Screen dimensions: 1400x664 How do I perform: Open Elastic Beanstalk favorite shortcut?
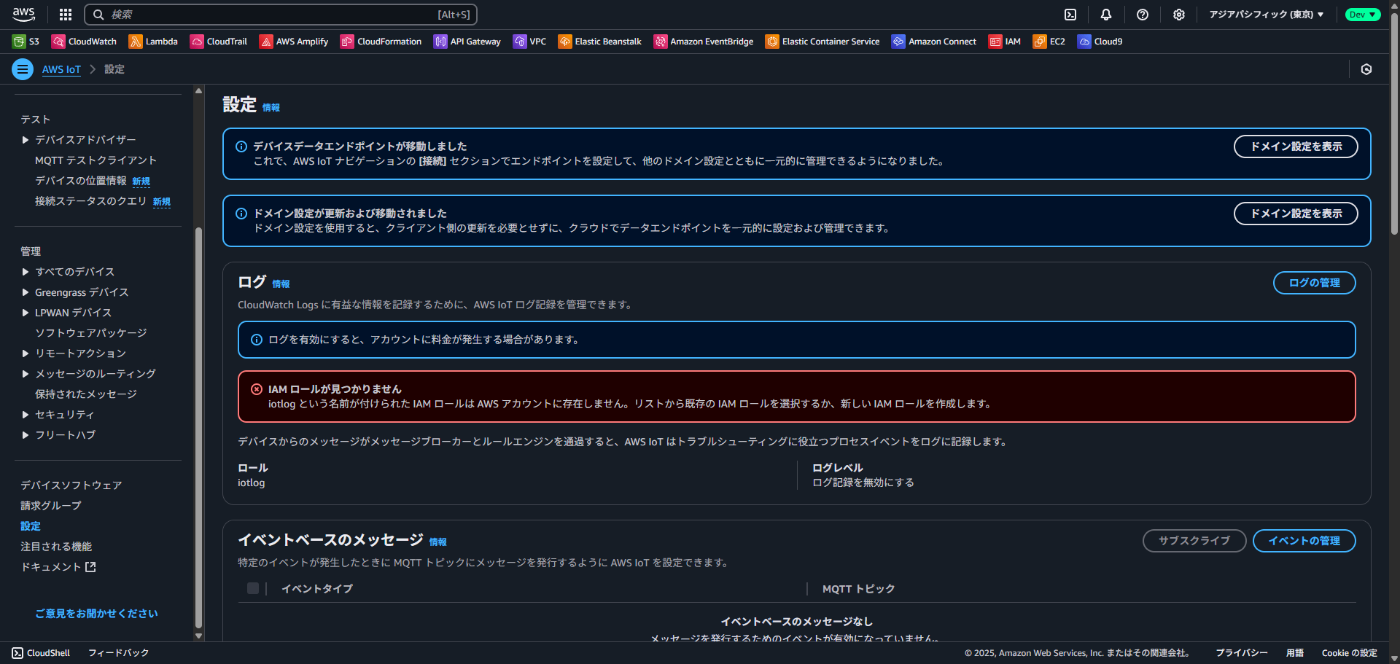pos(600,42)
